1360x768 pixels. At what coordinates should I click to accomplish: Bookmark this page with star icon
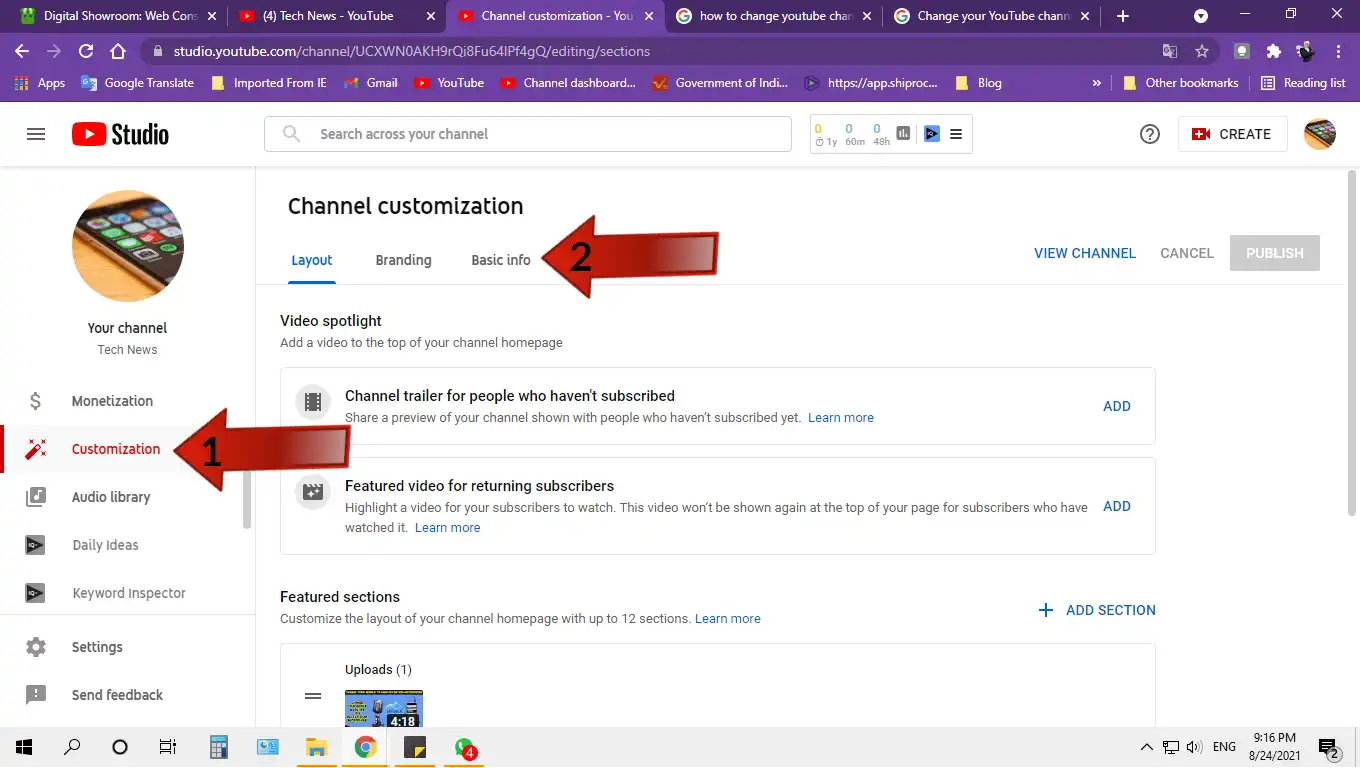1202,51
